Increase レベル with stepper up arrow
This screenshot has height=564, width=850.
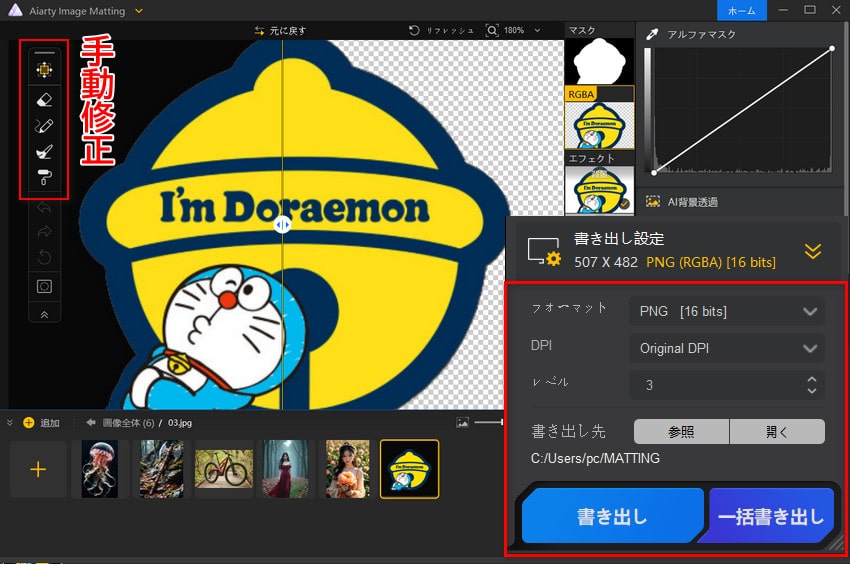coord(812,379)
